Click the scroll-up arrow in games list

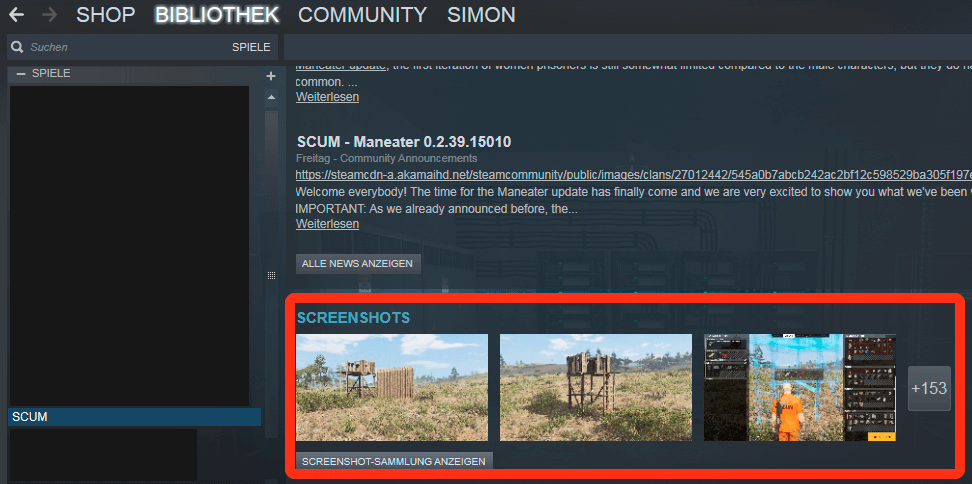click(271, 97)
